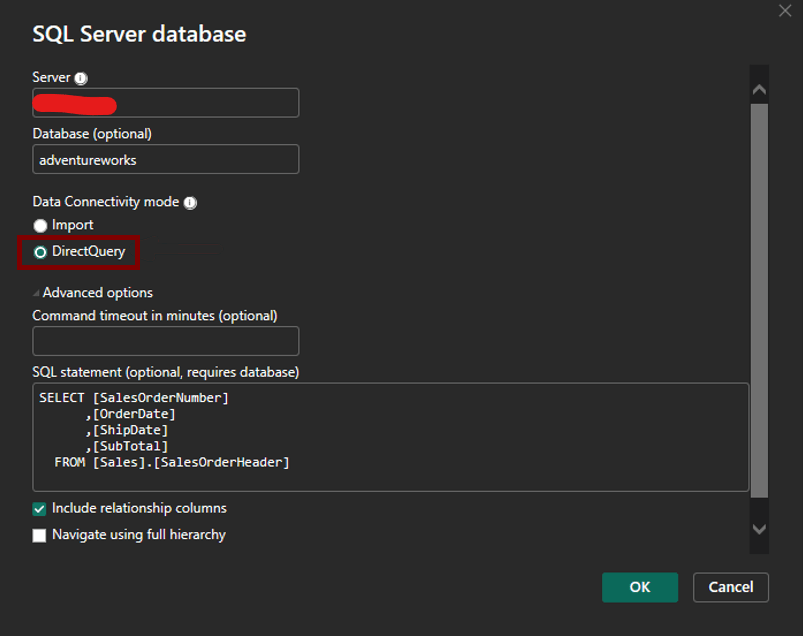Click the Cancel button
Image resolution: width=803 pixels, height=636 pixels.
[730, 587]
